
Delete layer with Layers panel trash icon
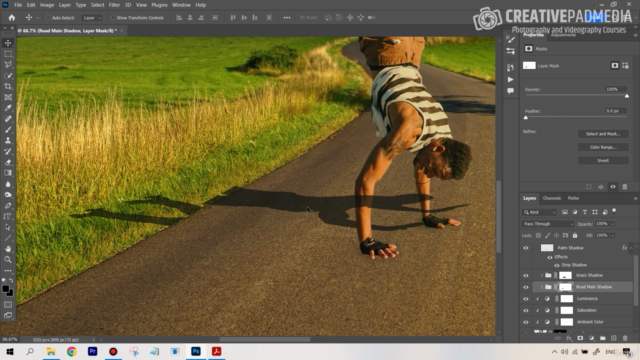pyautogui.click(x=625, y=338)
